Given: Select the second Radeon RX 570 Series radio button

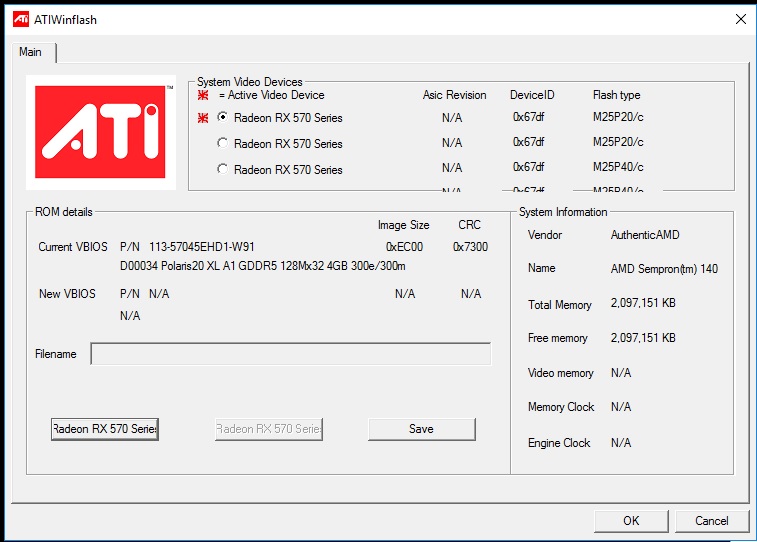Looking at the screenshot, I should tap(223, 144).
